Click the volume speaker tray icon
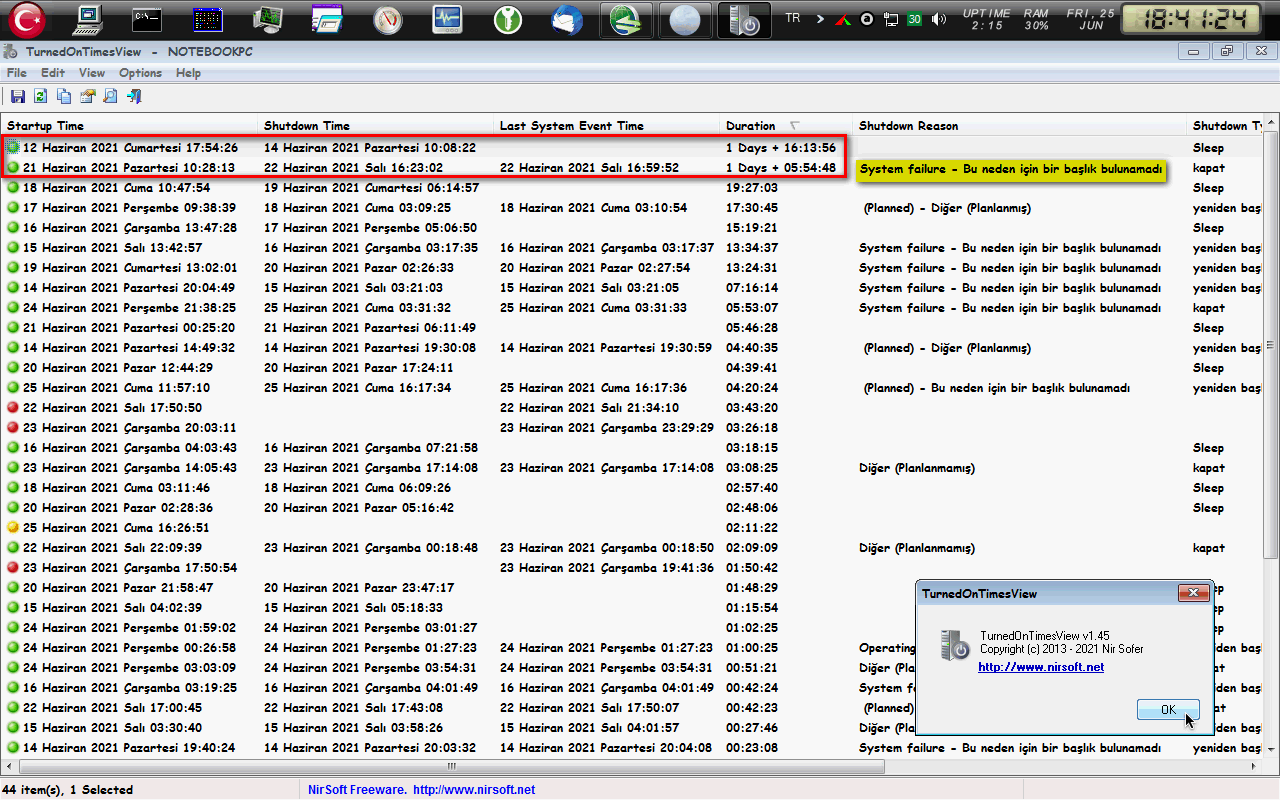Image resolution: width=1280 pixels, height=800 pixels. [x=938, y=19]
